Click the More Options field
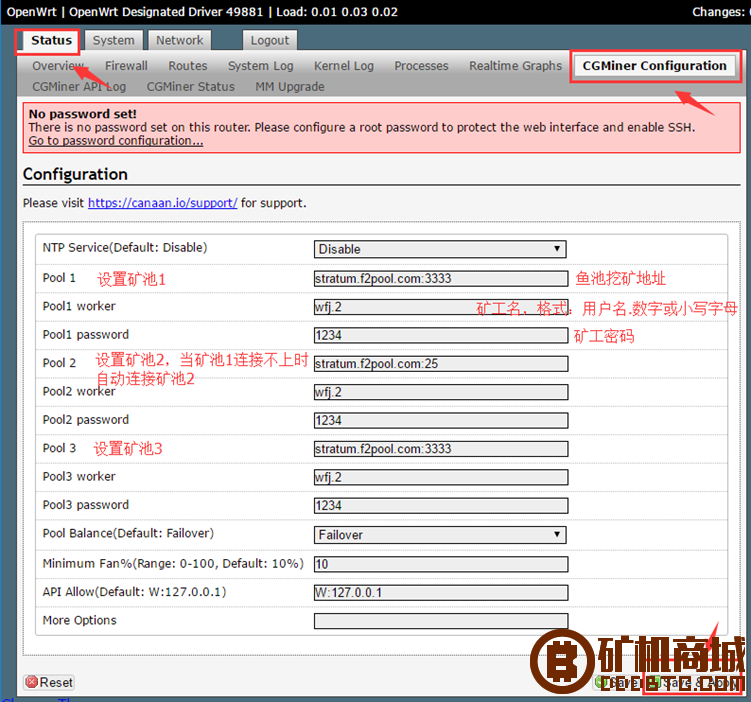Image resolution: width=751 pixels, height=702 pixels. tap(441, 621)
